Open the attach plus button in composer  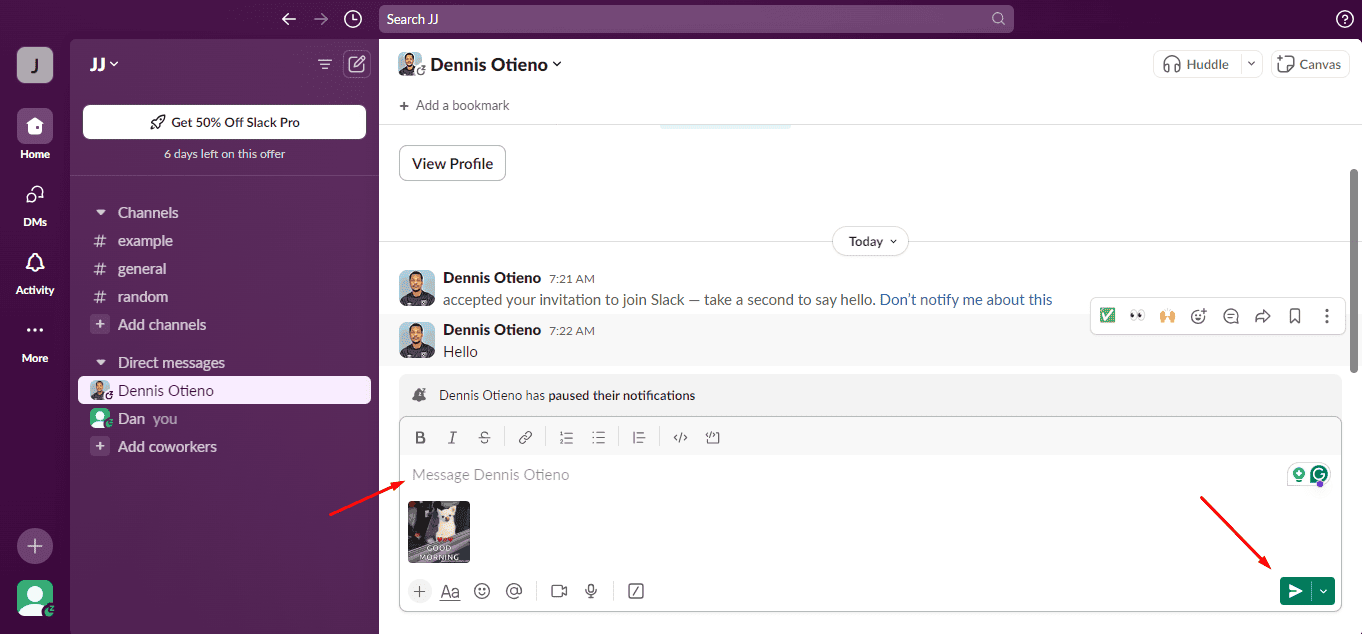pyautogui.click(x=419, y=591)
